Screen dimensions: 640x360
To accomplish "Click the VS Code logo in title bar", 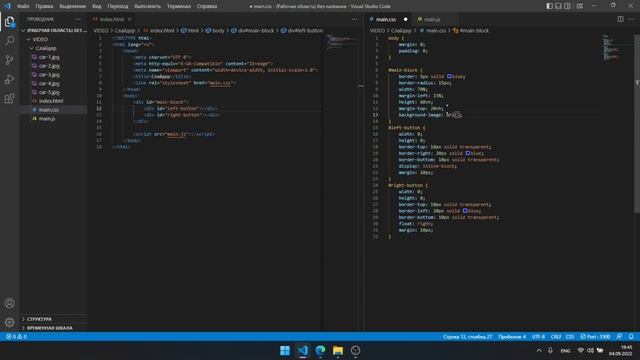I will [x=7, y=6].
